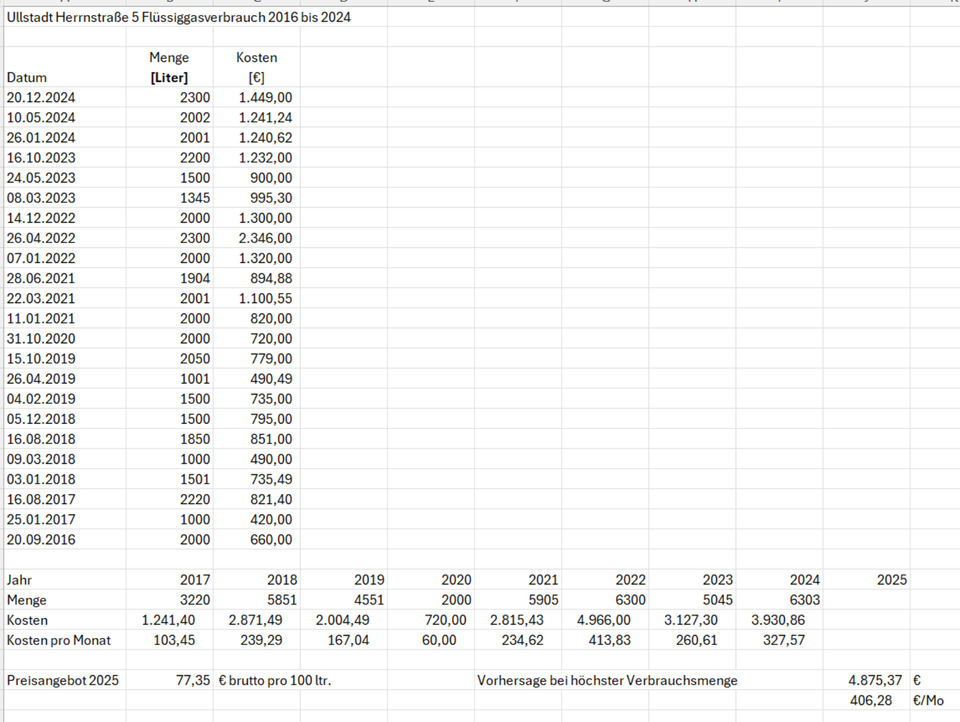Click the cost cell showing 2.346,00
The image size is (960, 722).
pos(265,238)
